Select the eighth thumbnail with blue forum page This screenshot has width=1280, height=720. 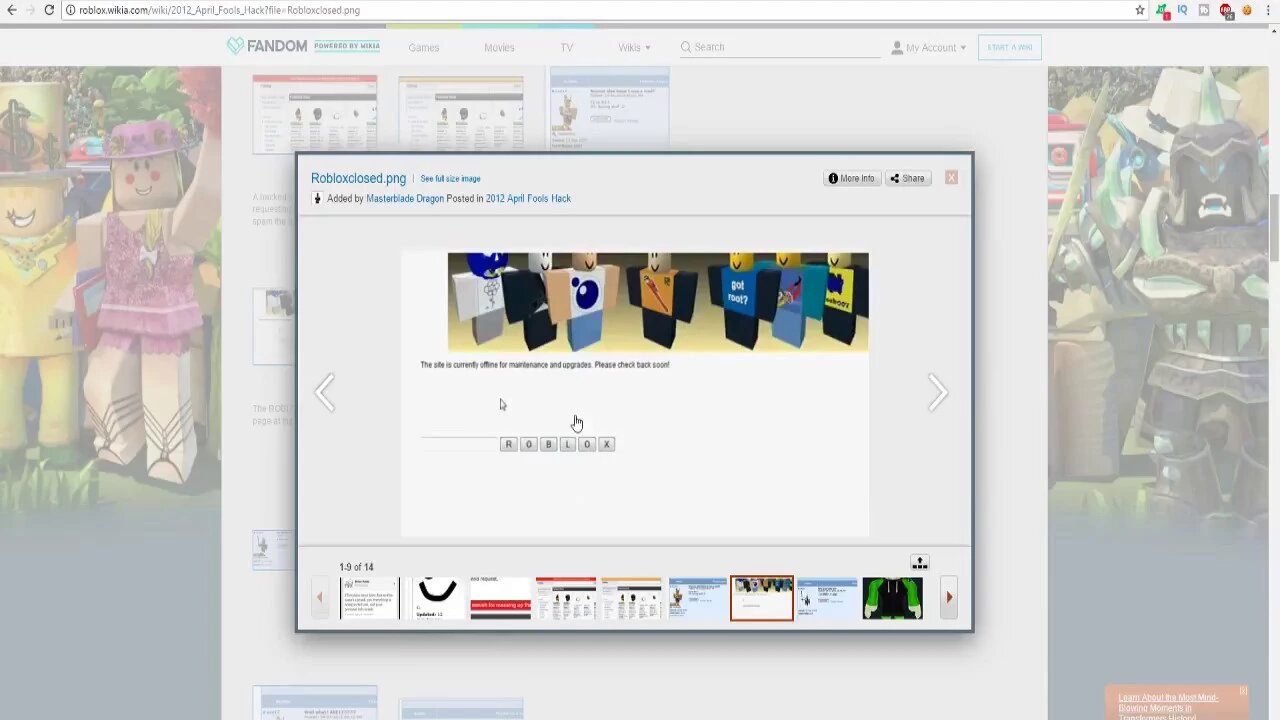[827, 598]
